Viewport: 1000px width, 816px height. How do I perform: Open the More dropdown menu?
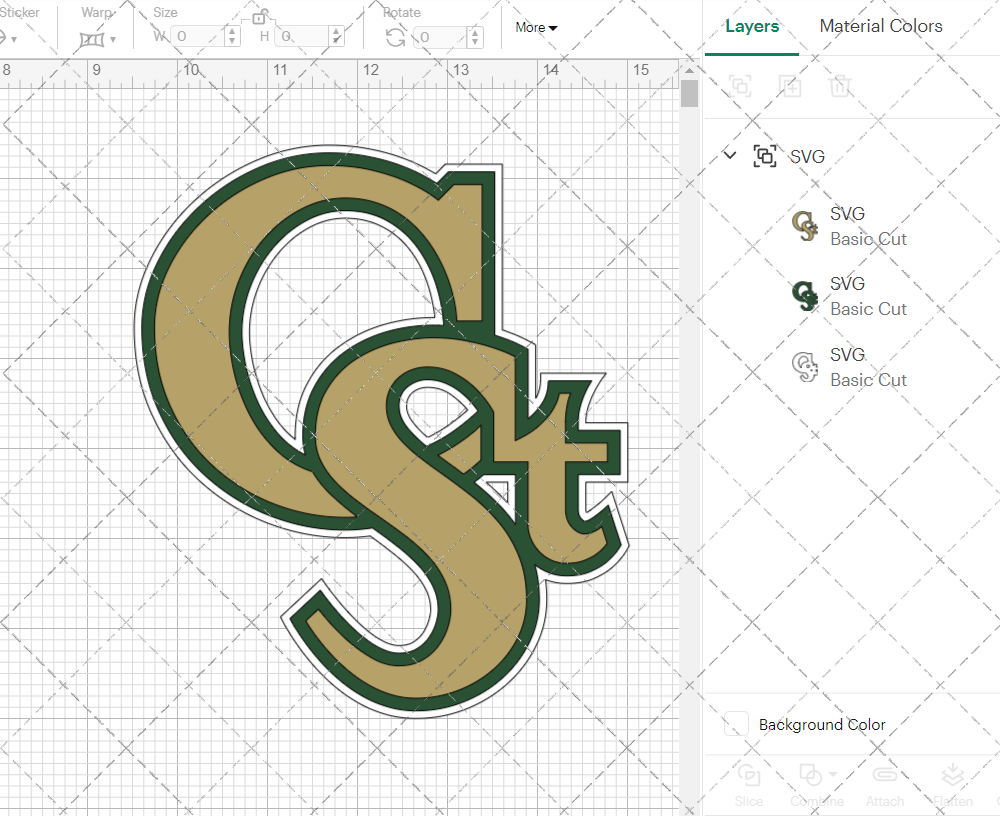[x=536, y=27]
